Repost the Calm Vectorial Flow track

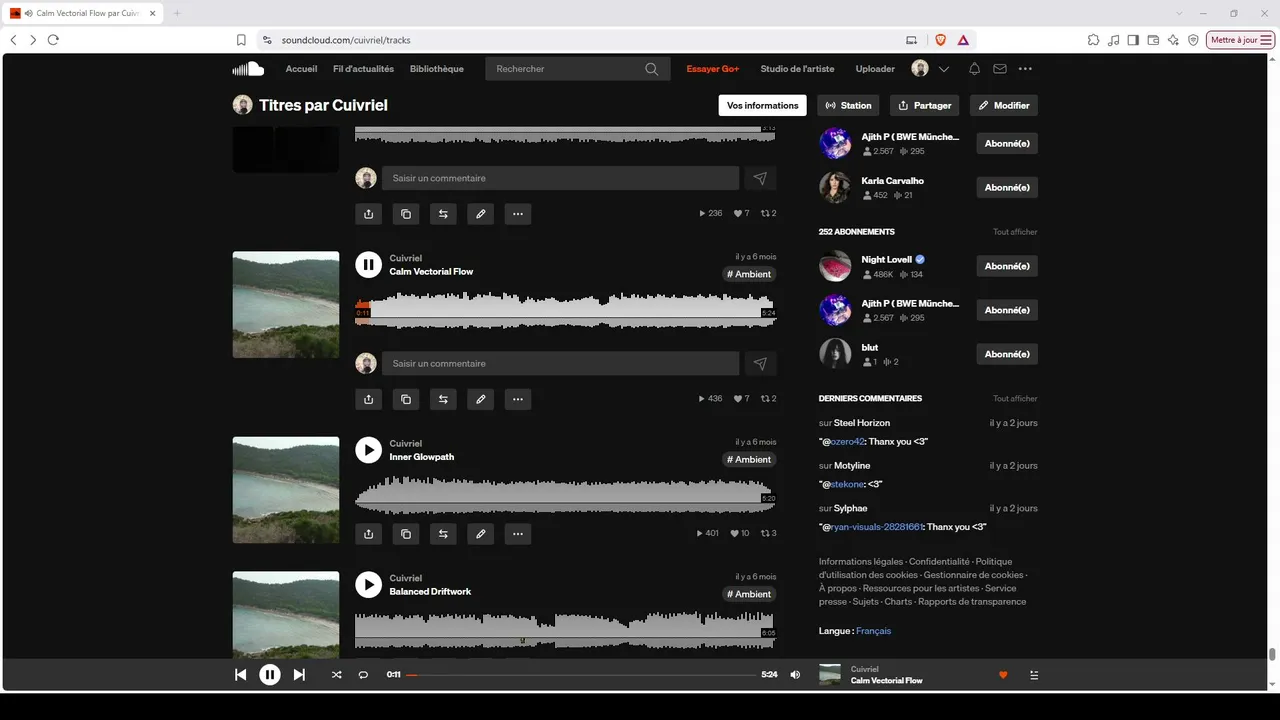pos(443,399)
